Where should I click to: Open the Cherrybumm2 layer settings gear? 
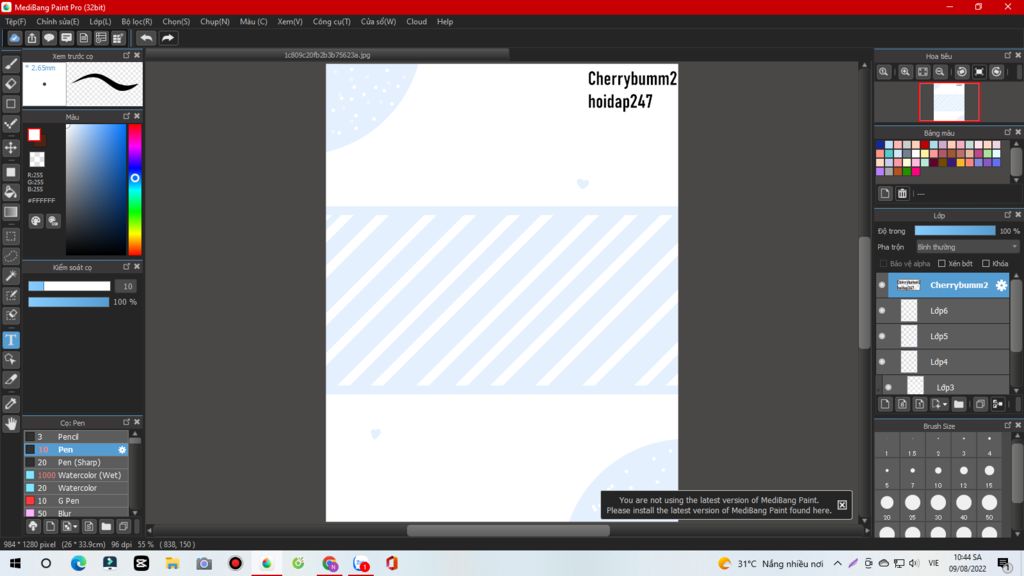coord(1001,285)
